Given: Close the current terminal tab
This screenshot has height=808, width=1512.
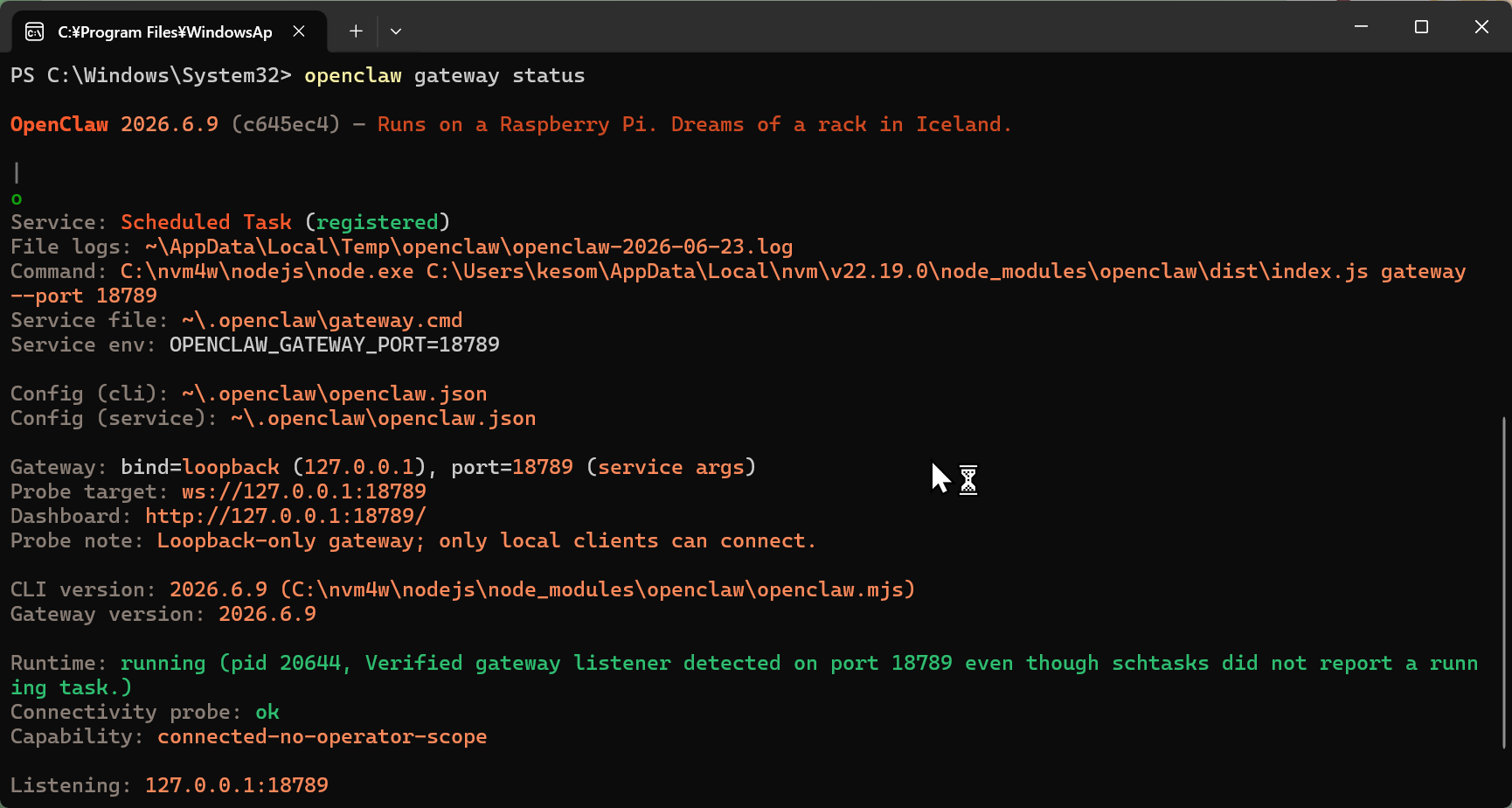Looking at the screenshot, I should [x=299, y=31].
